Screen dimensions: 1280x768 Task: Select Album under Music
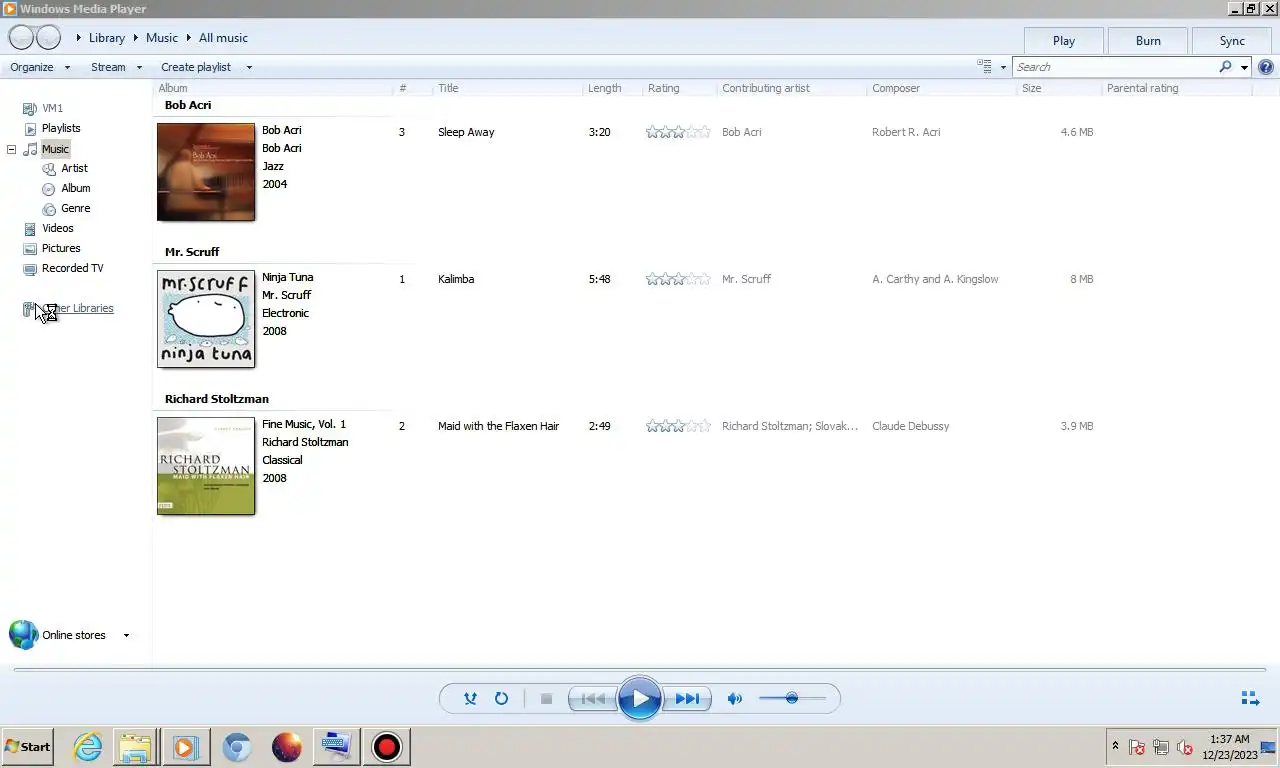(x=75, y=188)
